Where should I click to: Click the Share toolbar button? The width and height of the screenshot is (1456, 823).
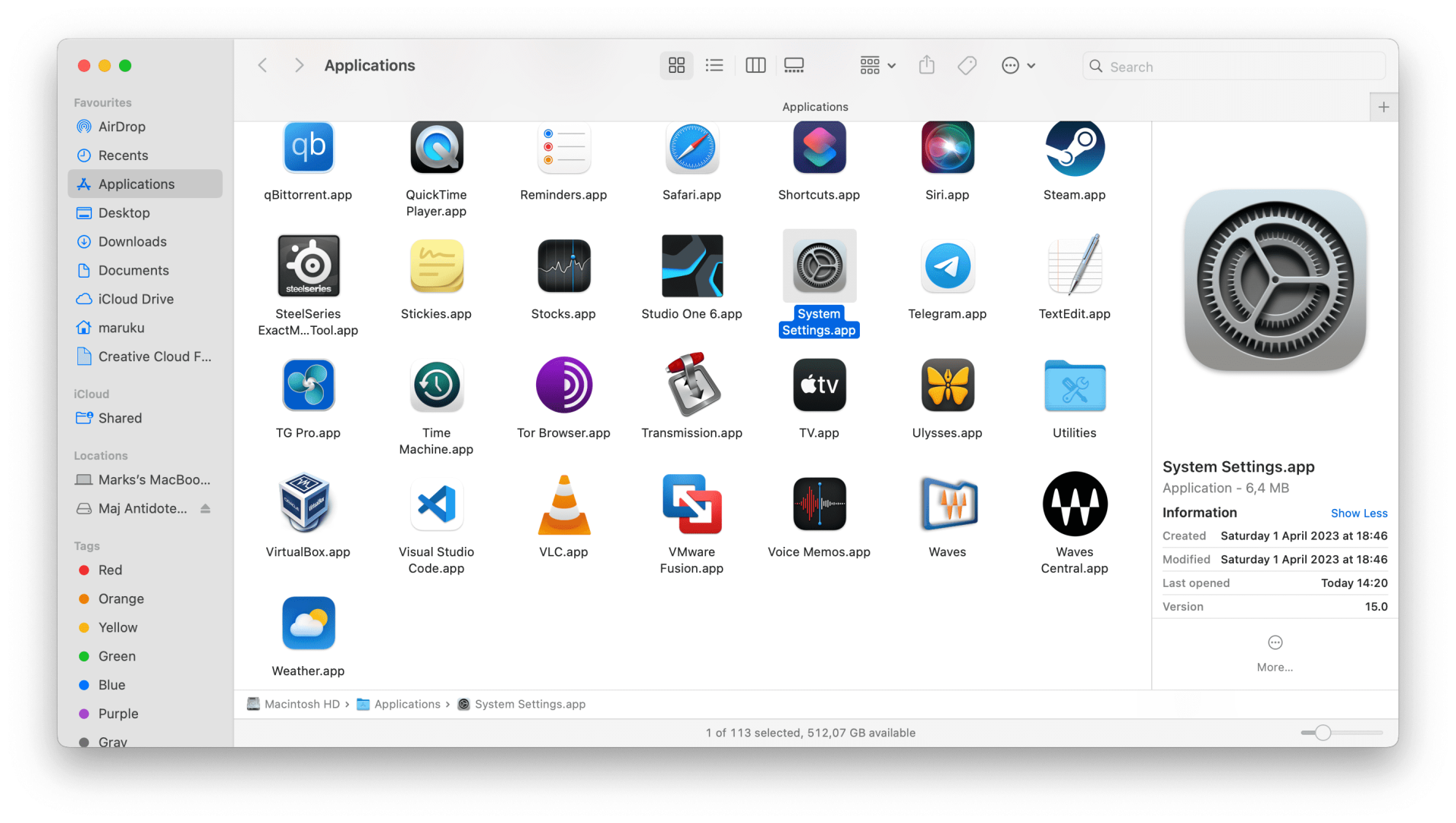tap(927, 65)
